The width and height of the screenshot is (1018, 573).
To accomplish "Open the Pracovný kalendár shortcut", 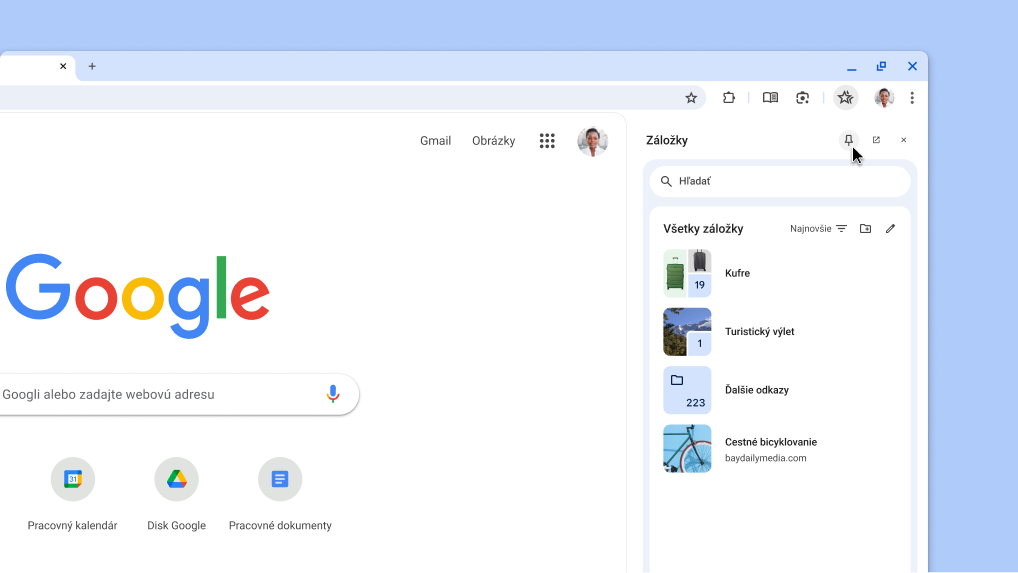I will [73, 494].
